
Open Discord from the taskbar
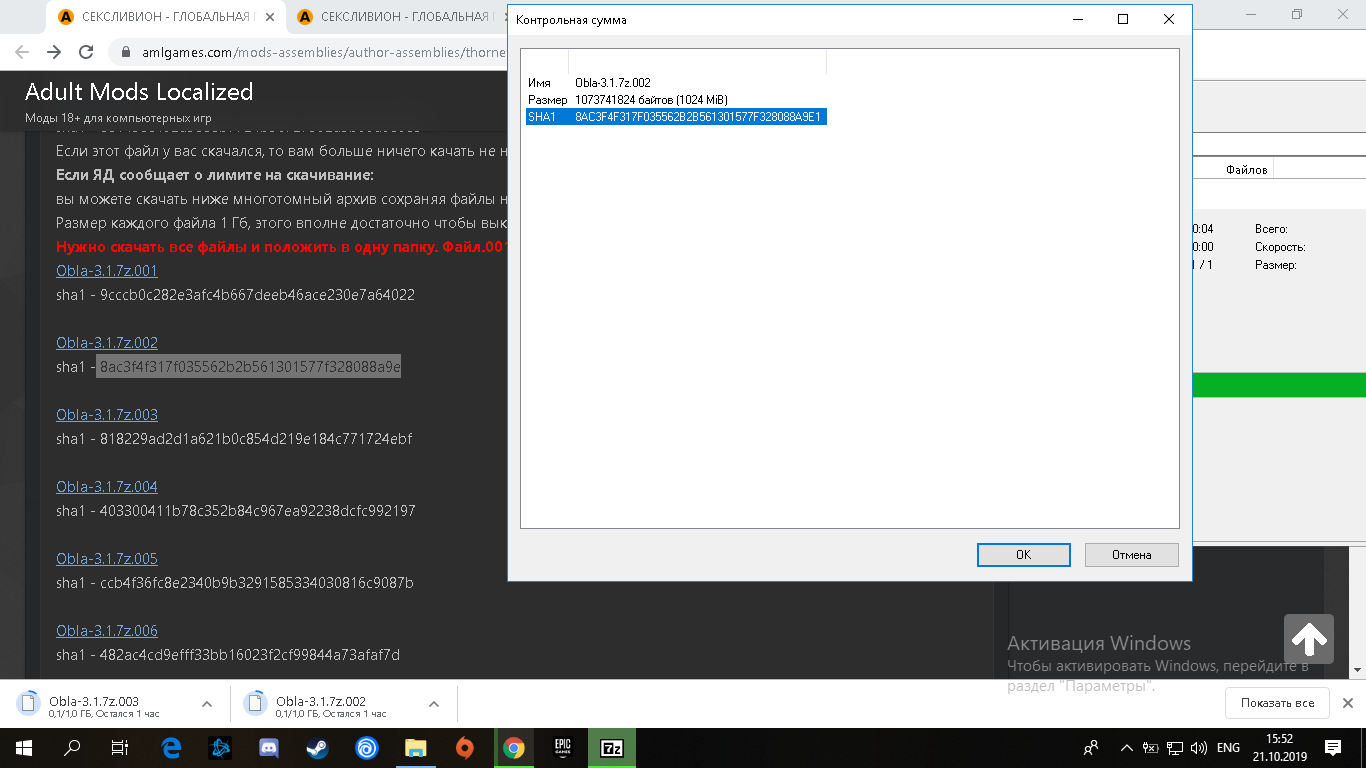coord(268,747)
